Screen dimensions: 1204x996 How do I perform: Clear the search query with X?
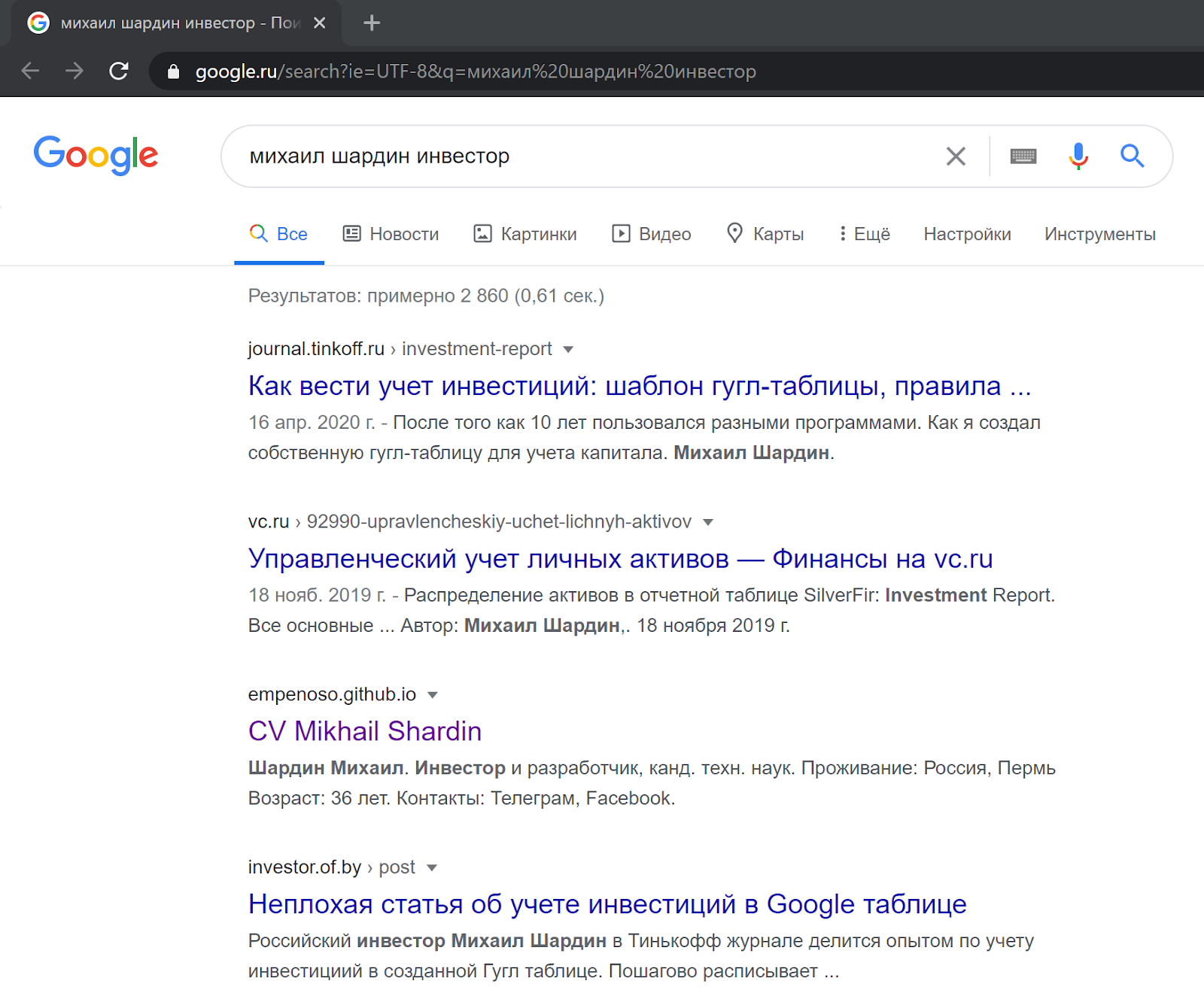[x=956, y=156]
